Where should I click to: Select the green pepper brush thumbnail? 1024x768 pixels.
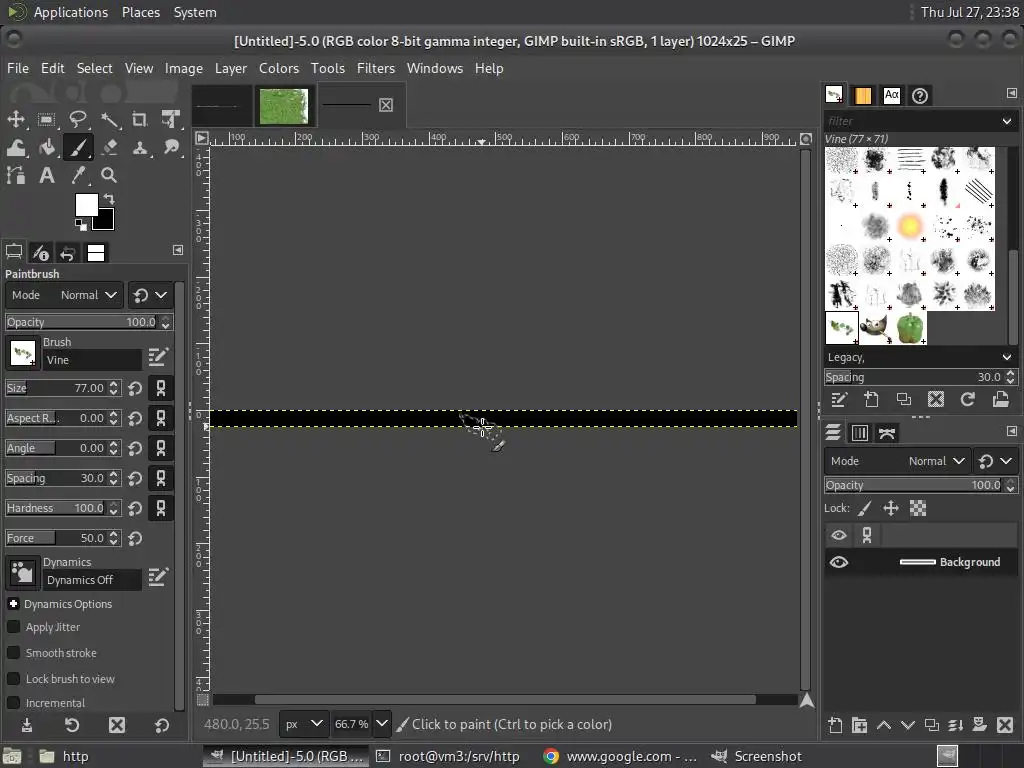910,328
